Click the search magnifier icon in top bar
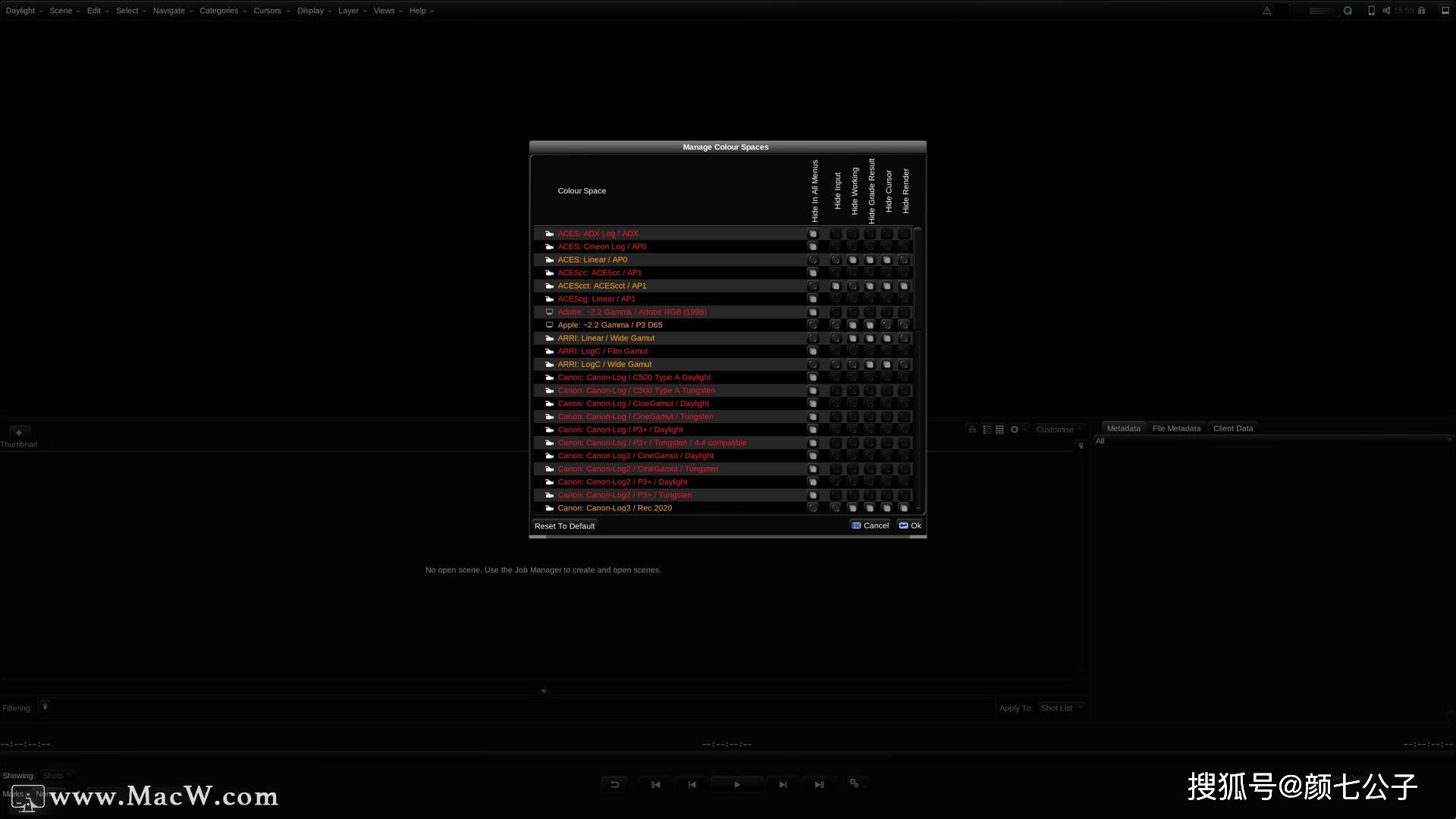Image resolution: width=1456 pixels, height=819 pixels. click(x=1348, y=11)
